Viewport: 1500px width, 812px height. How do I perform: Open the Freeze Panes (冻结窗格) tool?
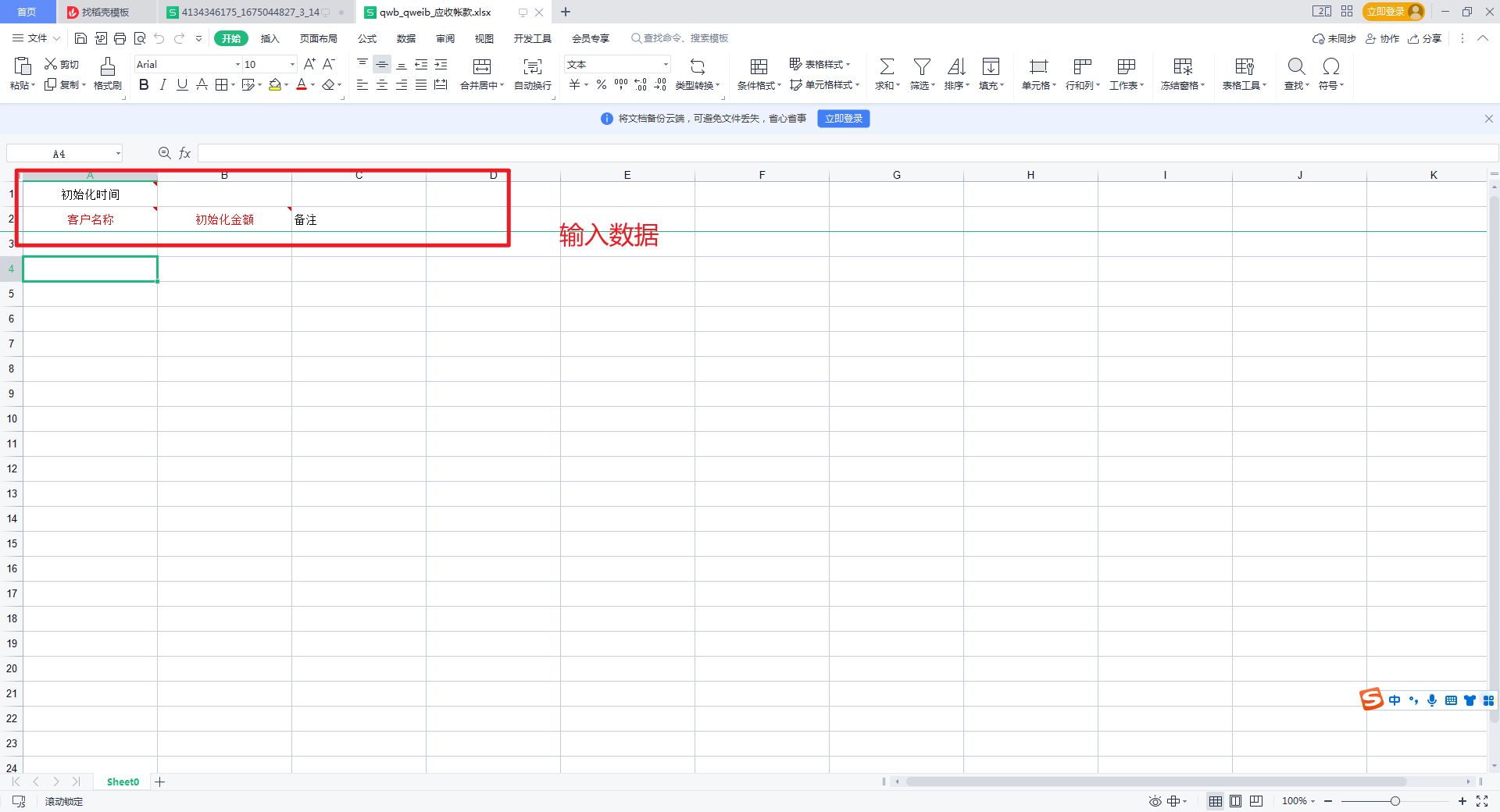(x=1183, y=67)
